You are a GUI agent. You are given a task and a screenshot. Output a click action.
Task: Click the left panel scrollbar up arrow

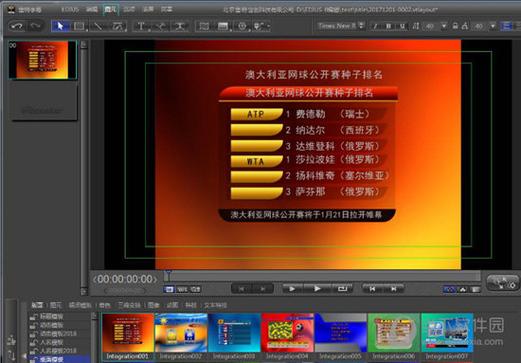tap(84, 45)
